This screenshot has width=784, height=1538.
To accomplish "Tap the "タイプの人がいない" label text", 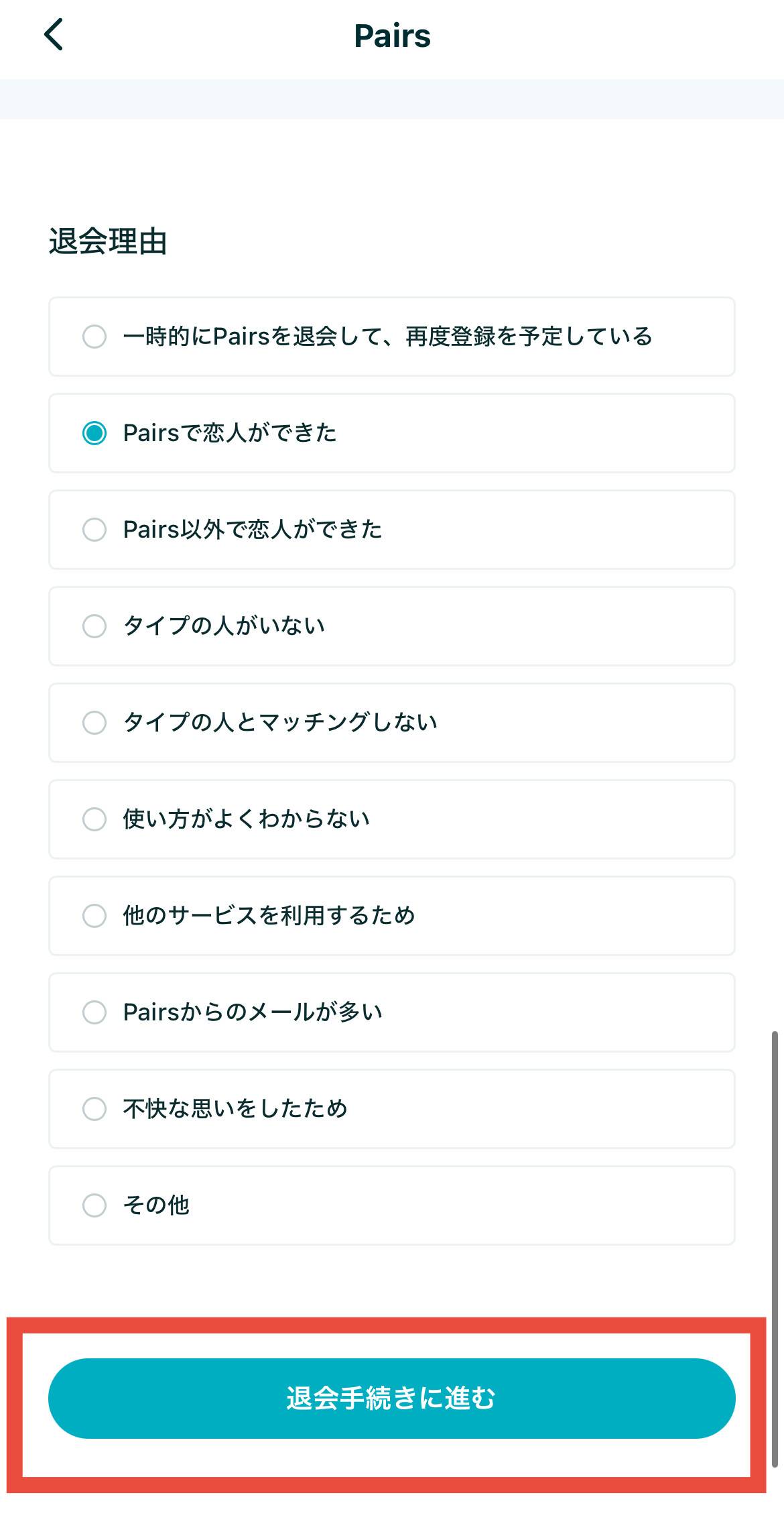I will 224,626.
